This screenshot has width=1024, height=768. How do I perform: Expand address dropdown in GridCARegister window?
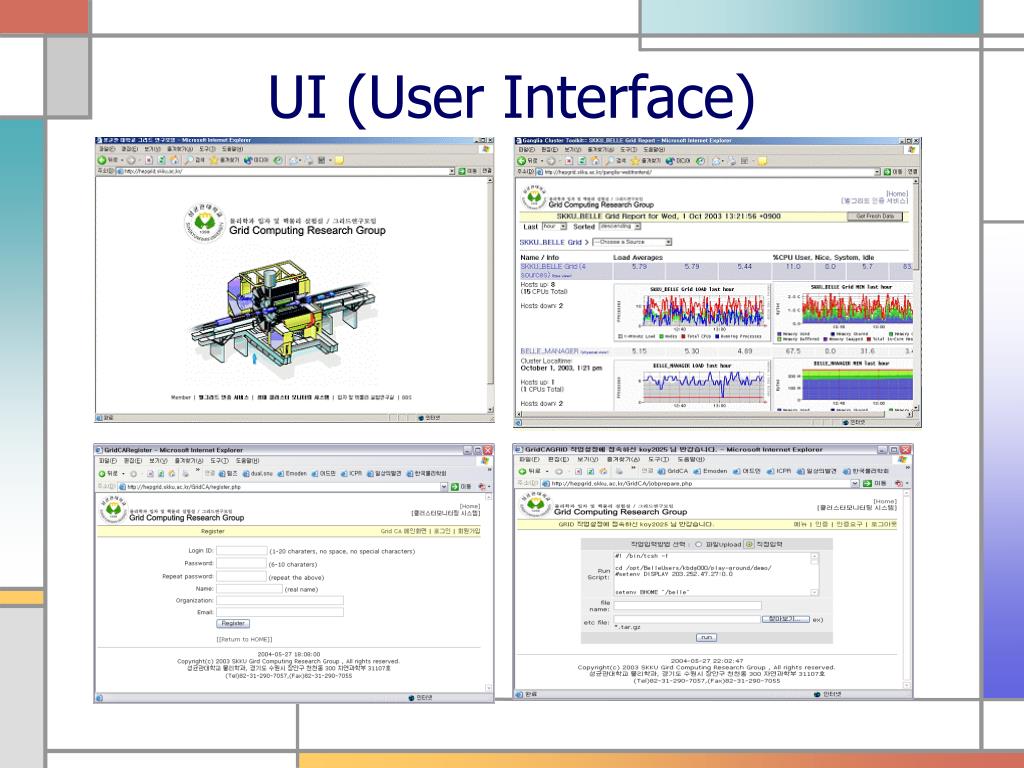coord(444,487)
